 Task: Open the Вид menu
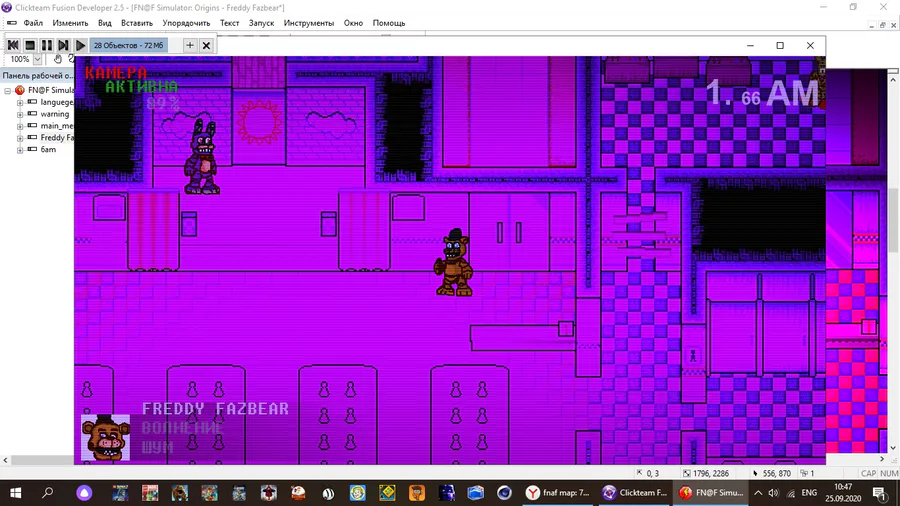(x=104, y=23)
